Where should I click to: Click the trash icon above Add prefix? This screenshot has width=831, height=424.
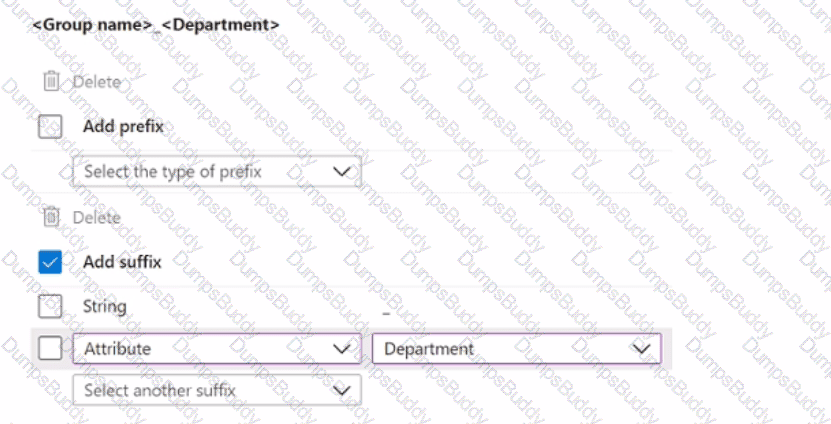pyautogui.click(x=52, y=82)
